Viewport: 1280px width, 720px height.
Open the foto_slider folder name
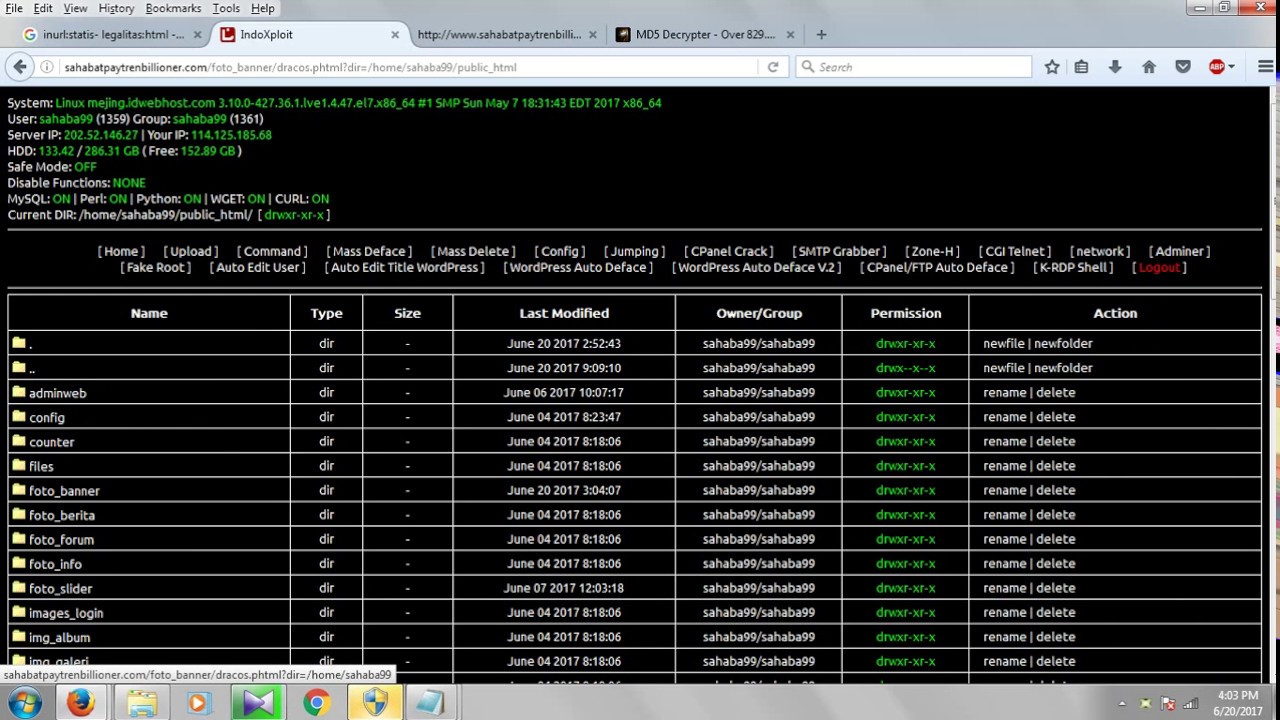point(61,589)
